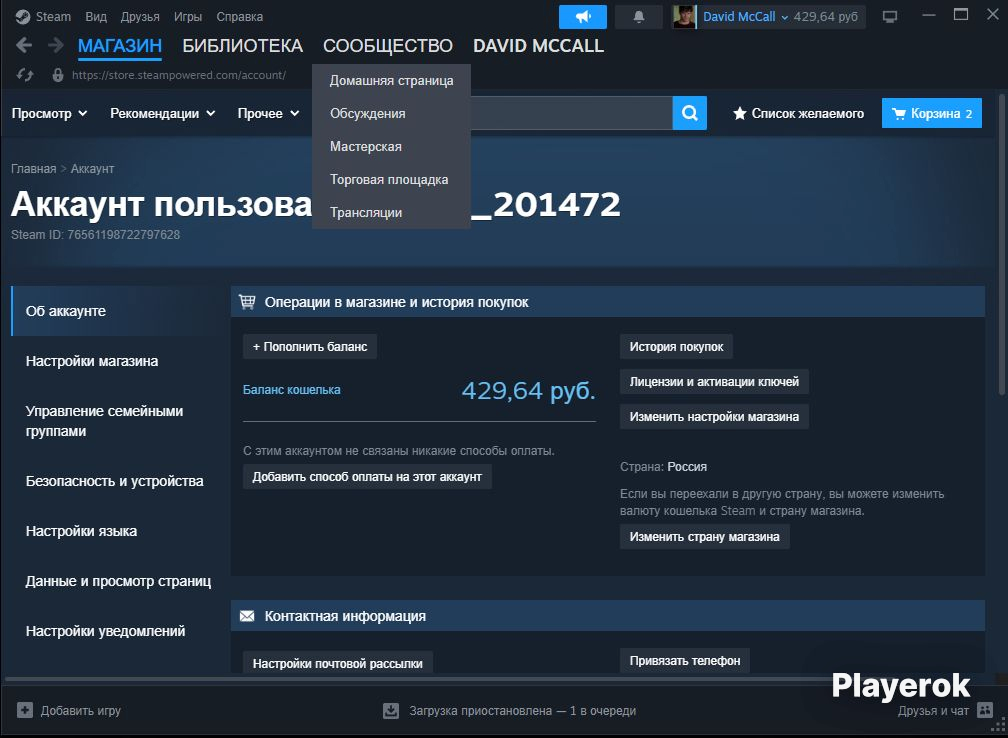Image resolution: width=1008 pixels, height=738 pixels.
Task: Click David McCall's avatar thumbnail
Action: pos(685,17)
